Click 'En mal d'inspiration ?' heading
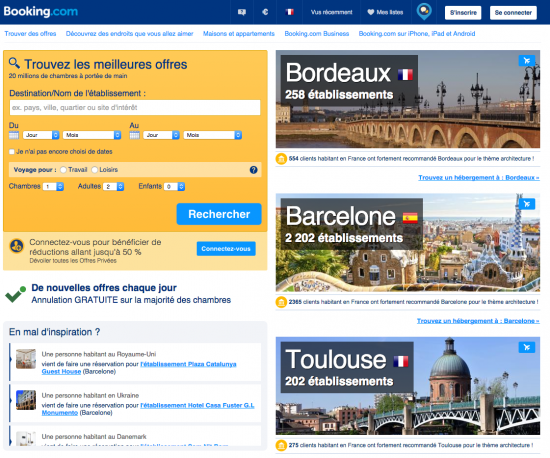Image resolution: width=550 pixels, height=458 pixels. click(54, 332)
